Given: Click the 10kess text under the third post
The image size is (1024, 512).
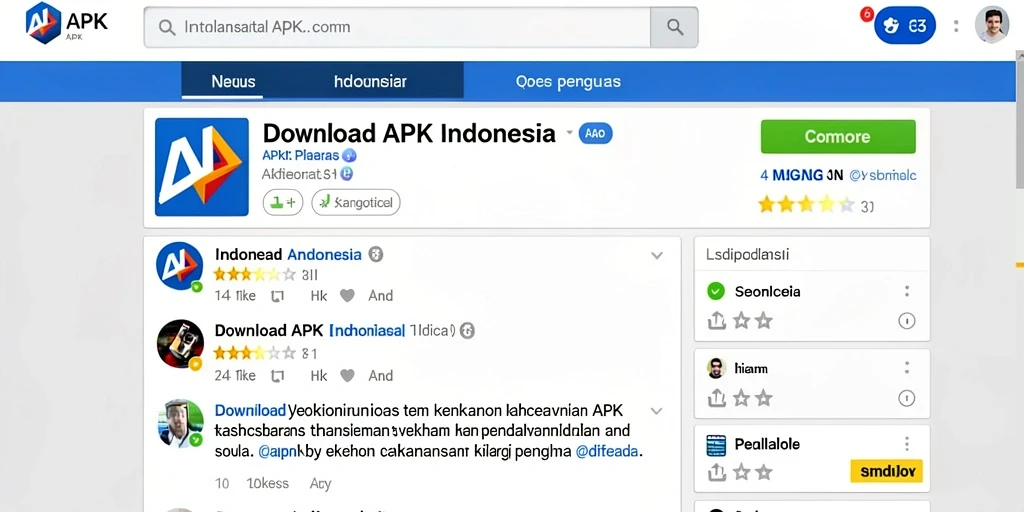Looking at the screenshot, I should [268, 484].
